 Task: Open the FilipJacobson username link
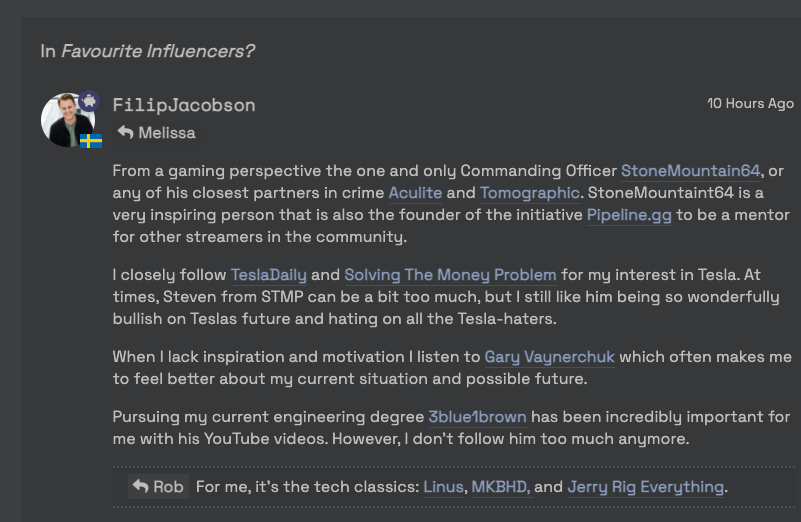[x=183, y=104]
